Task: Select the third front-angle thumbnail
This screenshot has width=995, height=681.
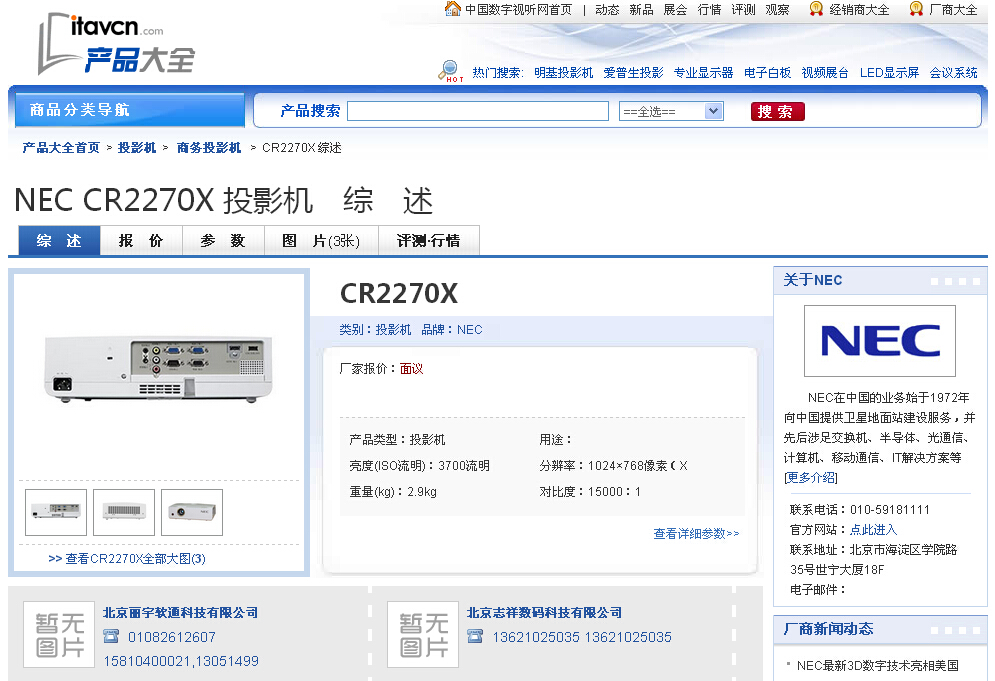Action: click(192, 512)
